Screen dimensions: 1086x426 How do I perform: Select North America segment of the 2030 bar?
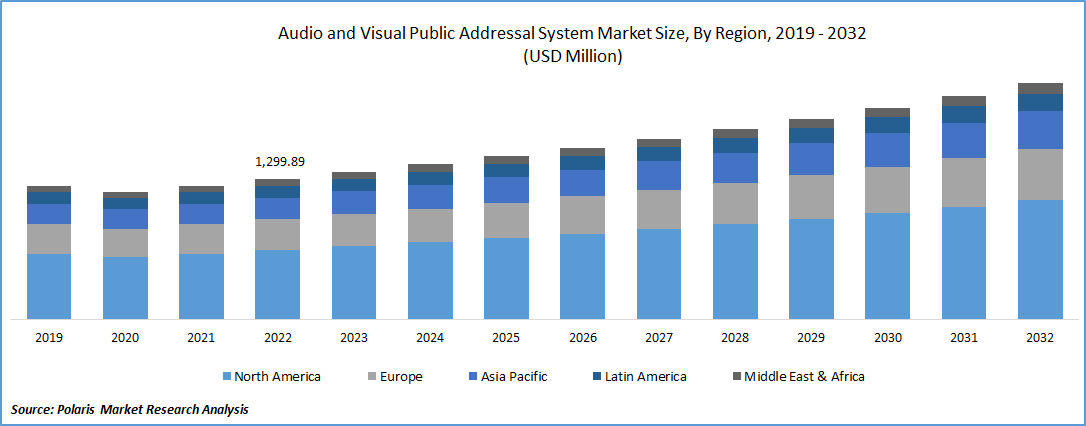(888, 266)
